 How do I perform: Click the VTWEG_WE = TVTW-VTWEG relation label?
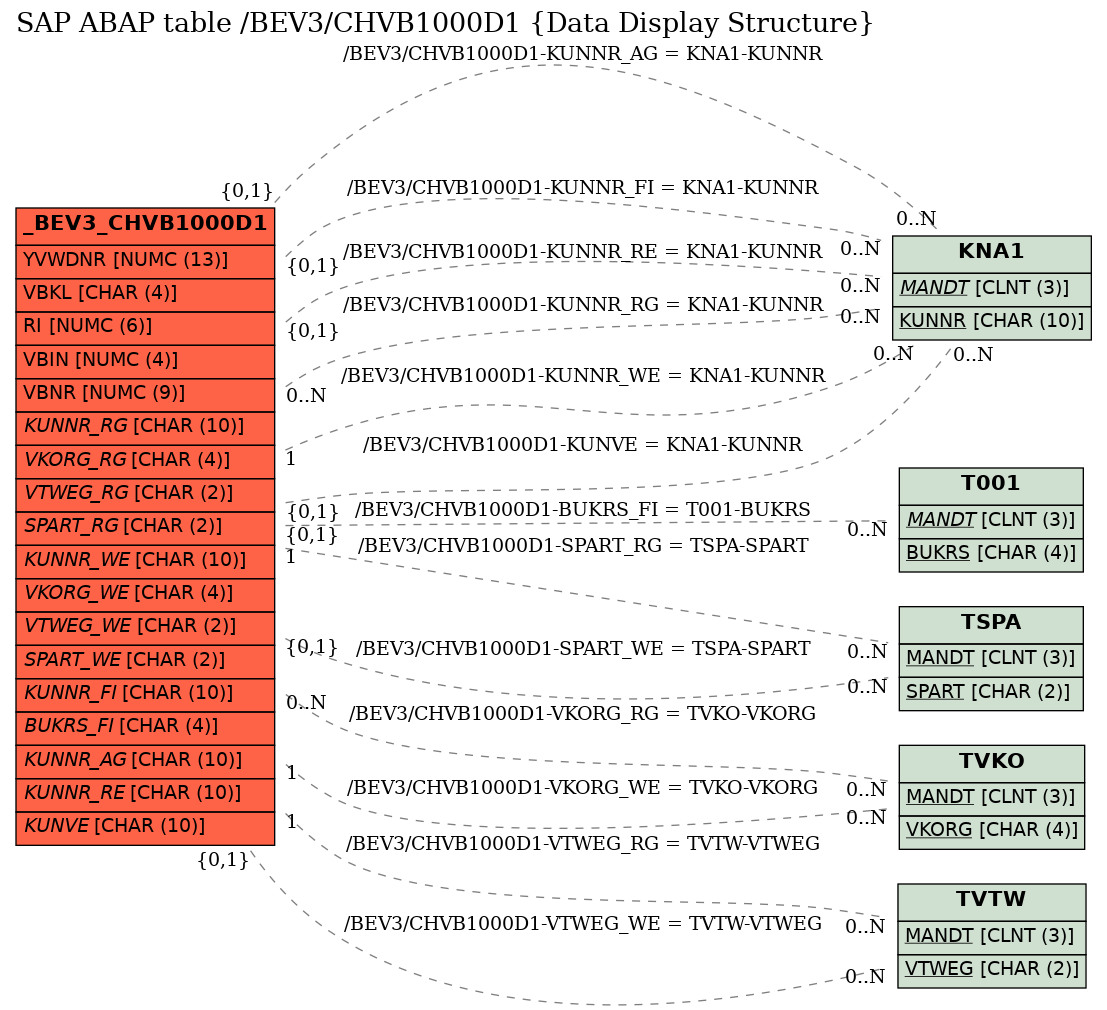[x=582, y=923]
